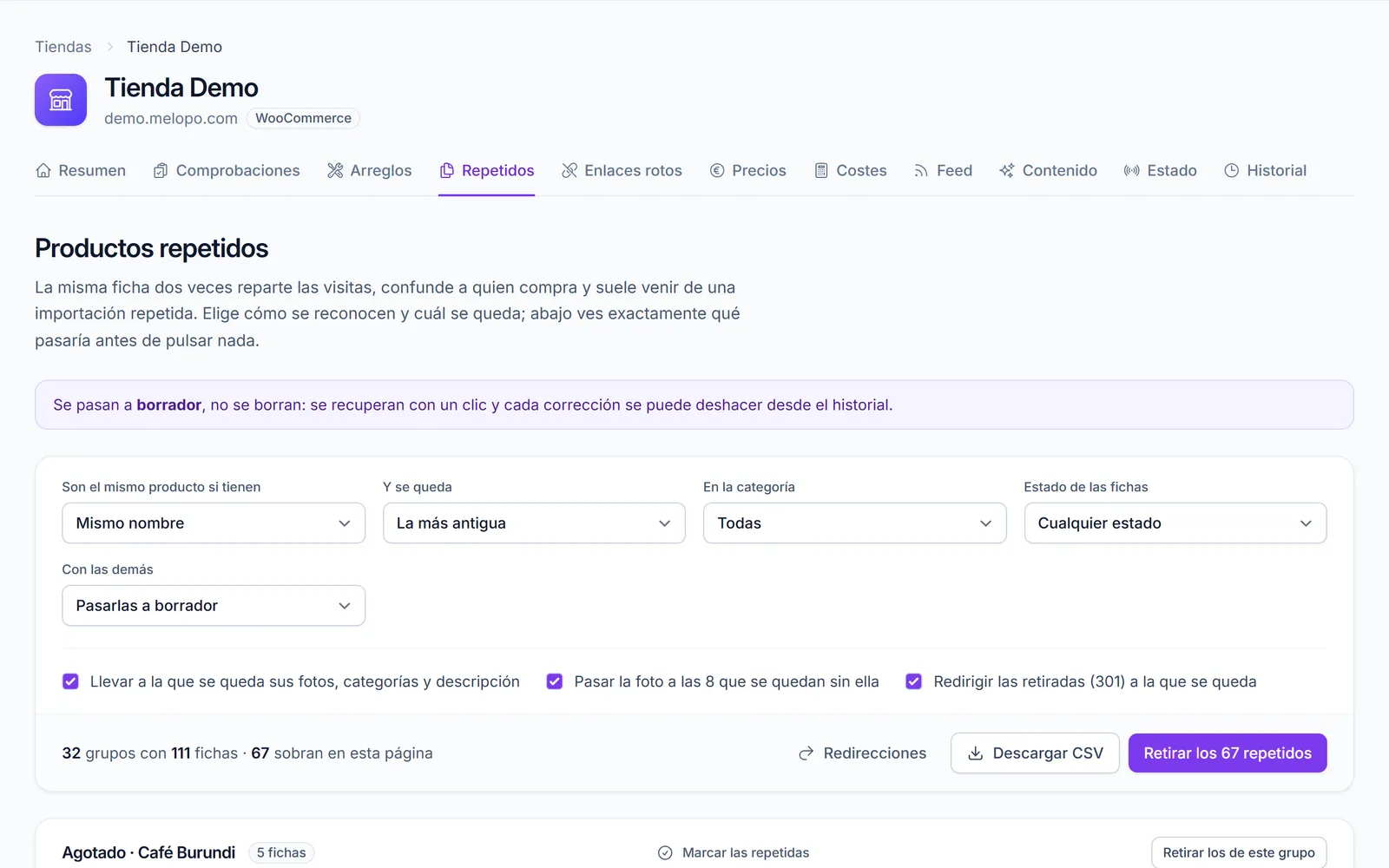Click the download icon in Descargar CSV
Image resolution: width=1389 pixels, height=868 pixels.
(976, 753)
